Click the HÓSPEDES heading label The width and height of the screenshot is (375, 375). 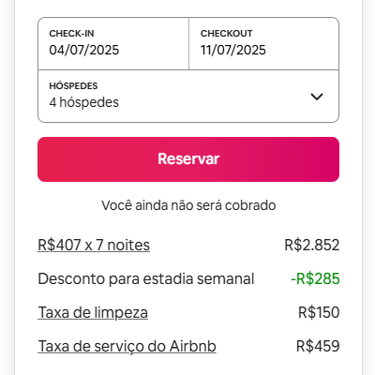(x=73, y=86)
